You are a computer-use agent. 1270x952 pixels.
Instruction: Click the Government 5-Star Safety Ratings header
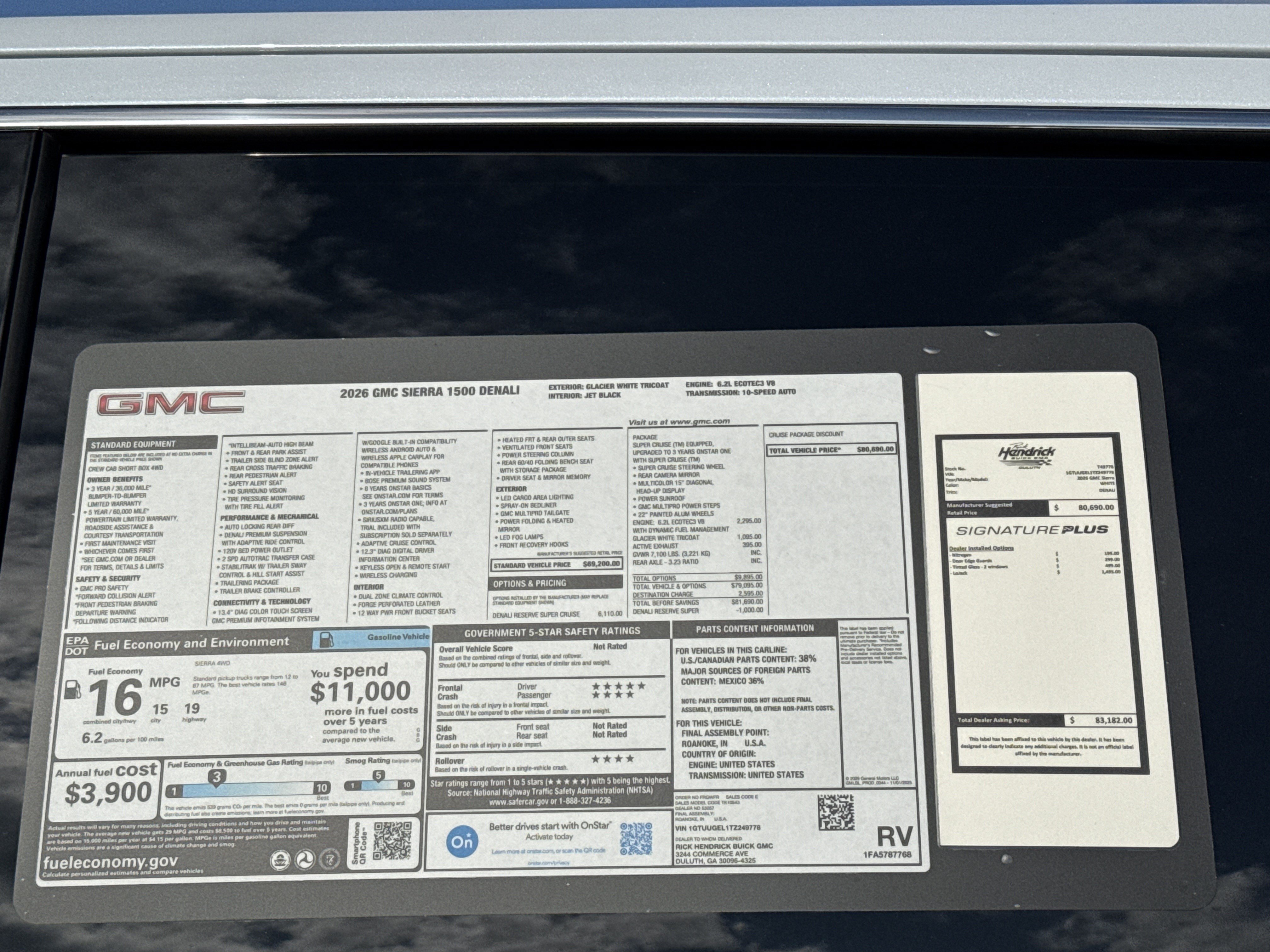[552, 631]
